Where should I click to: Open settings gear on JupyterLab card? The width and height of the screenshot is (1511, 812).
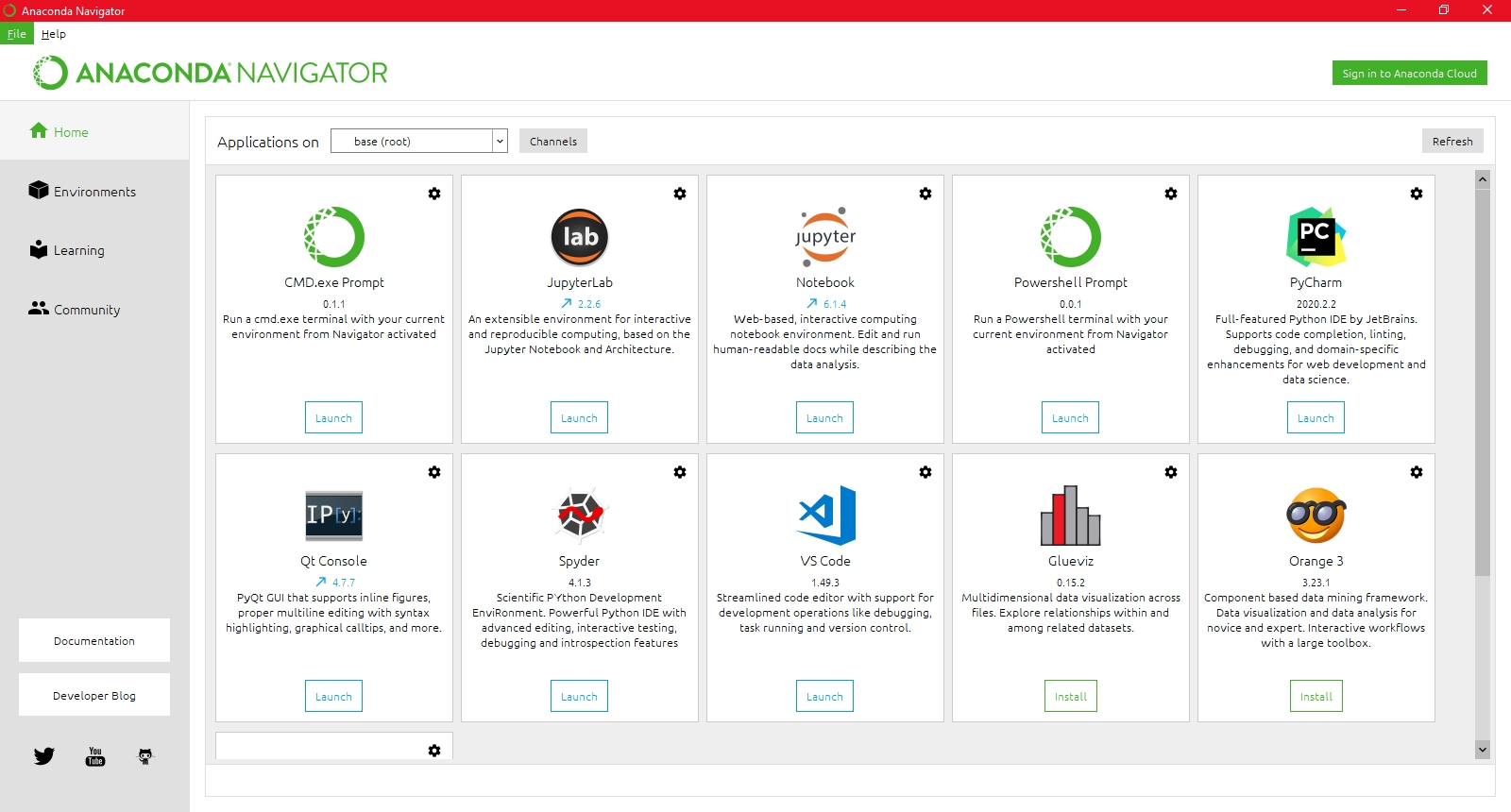pos(680,194)
